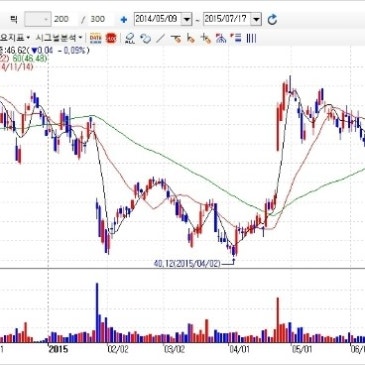Click the 40.12 low price marker
Image resolution: width=365 pixels, height=365 pixels.
[187, 264]
